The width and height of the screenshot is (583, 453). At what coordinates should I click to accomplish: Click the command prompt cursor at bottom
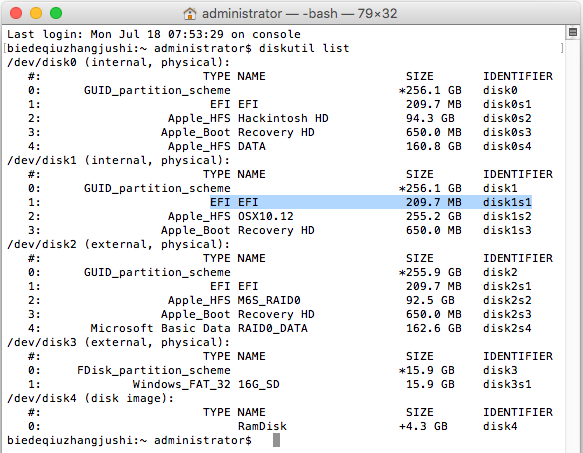point(276,440)
